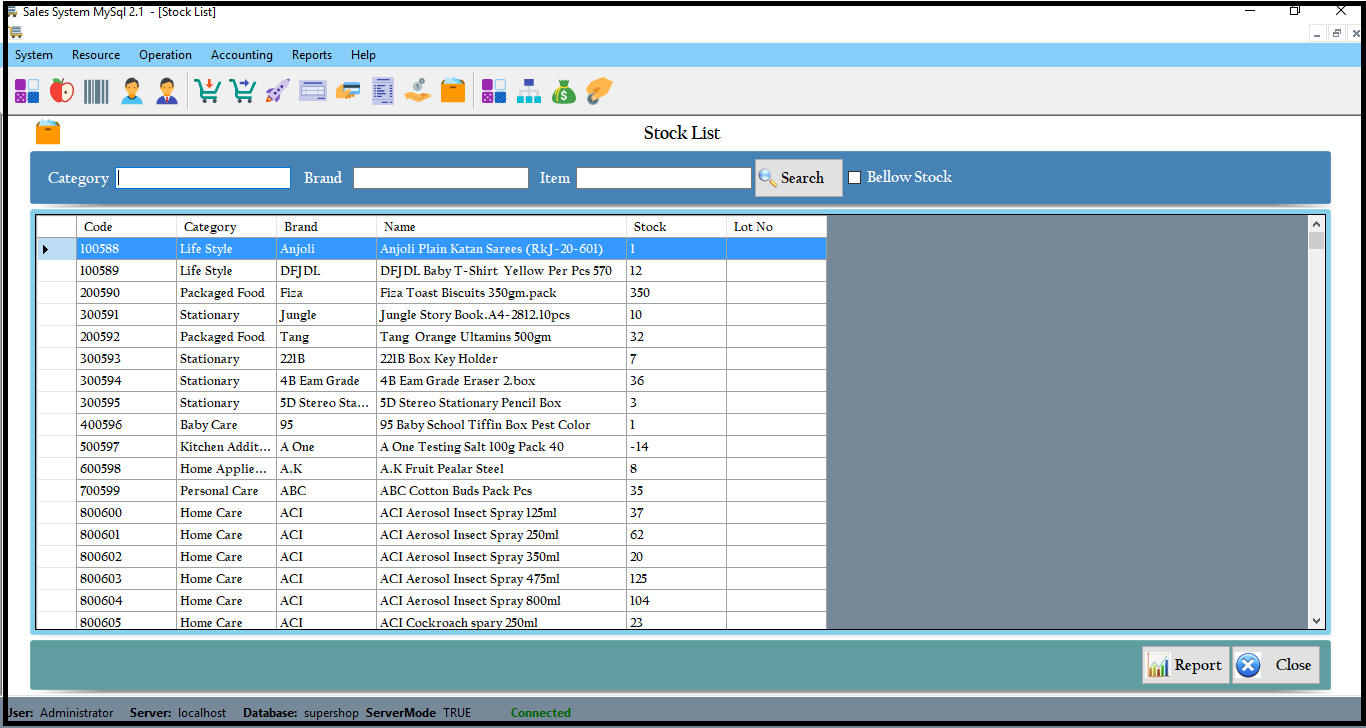Screen dimensions: 1366x728
Task: Open the orange stock box toolbar icon
Action: click(453, 91)
